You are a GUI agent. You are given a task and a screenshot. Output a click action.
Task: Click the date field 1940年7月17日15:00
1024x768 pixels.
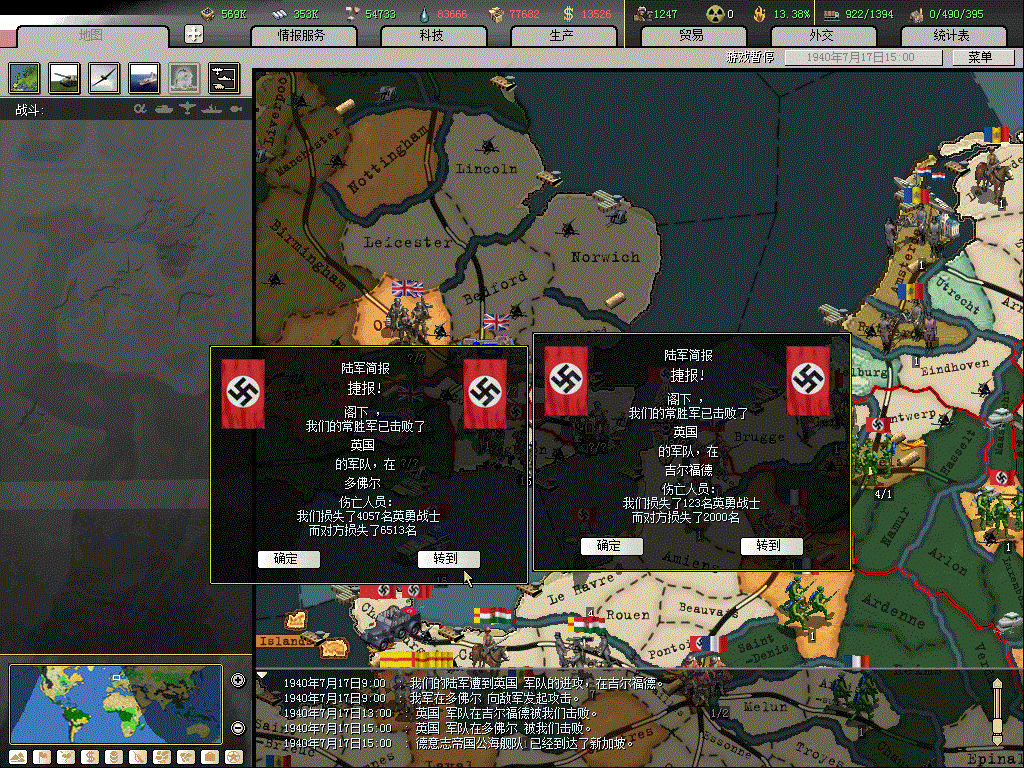(x=863, y=57)
